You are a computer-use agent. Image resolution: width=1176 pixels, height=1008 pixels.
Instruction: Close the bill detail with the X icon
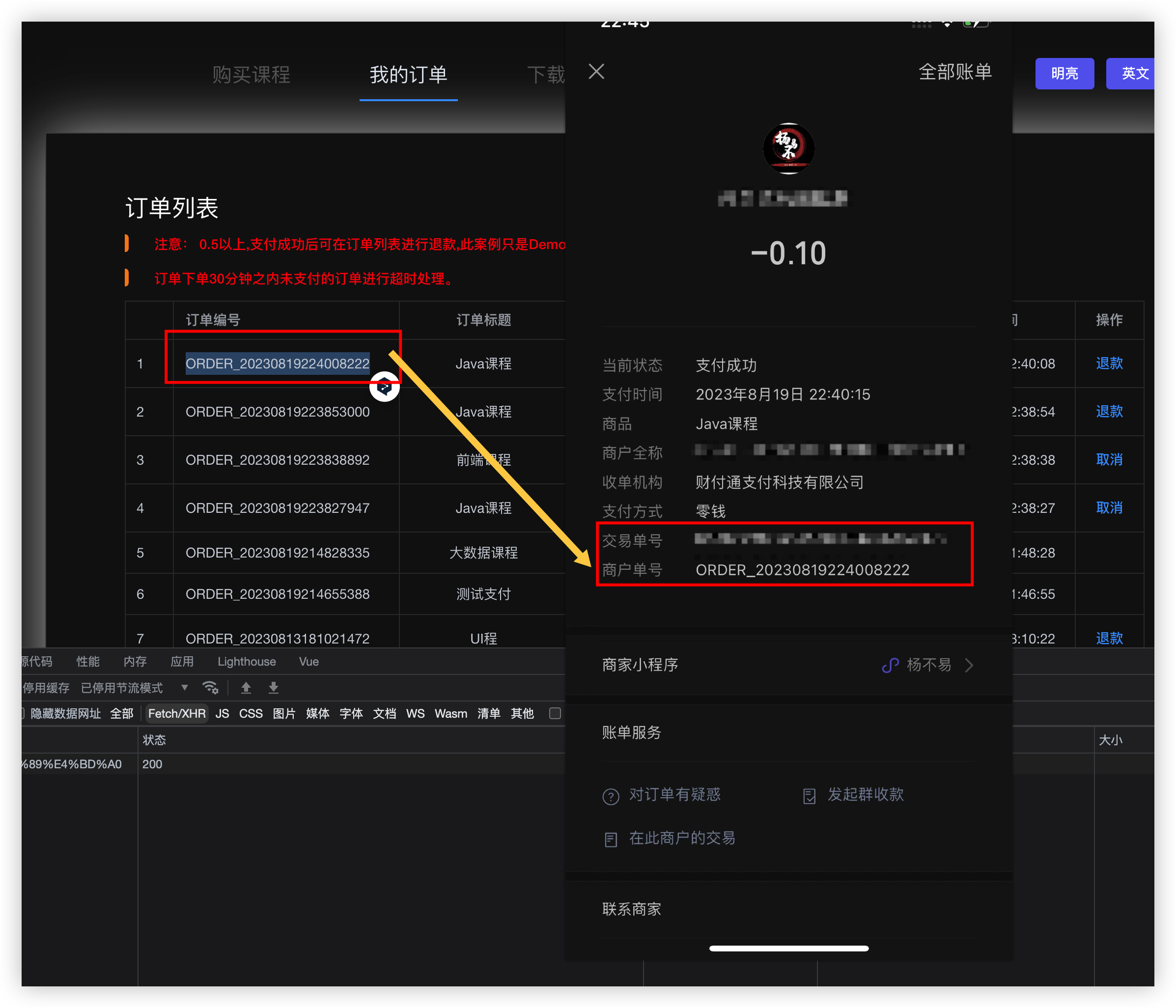tap(596, 72)
